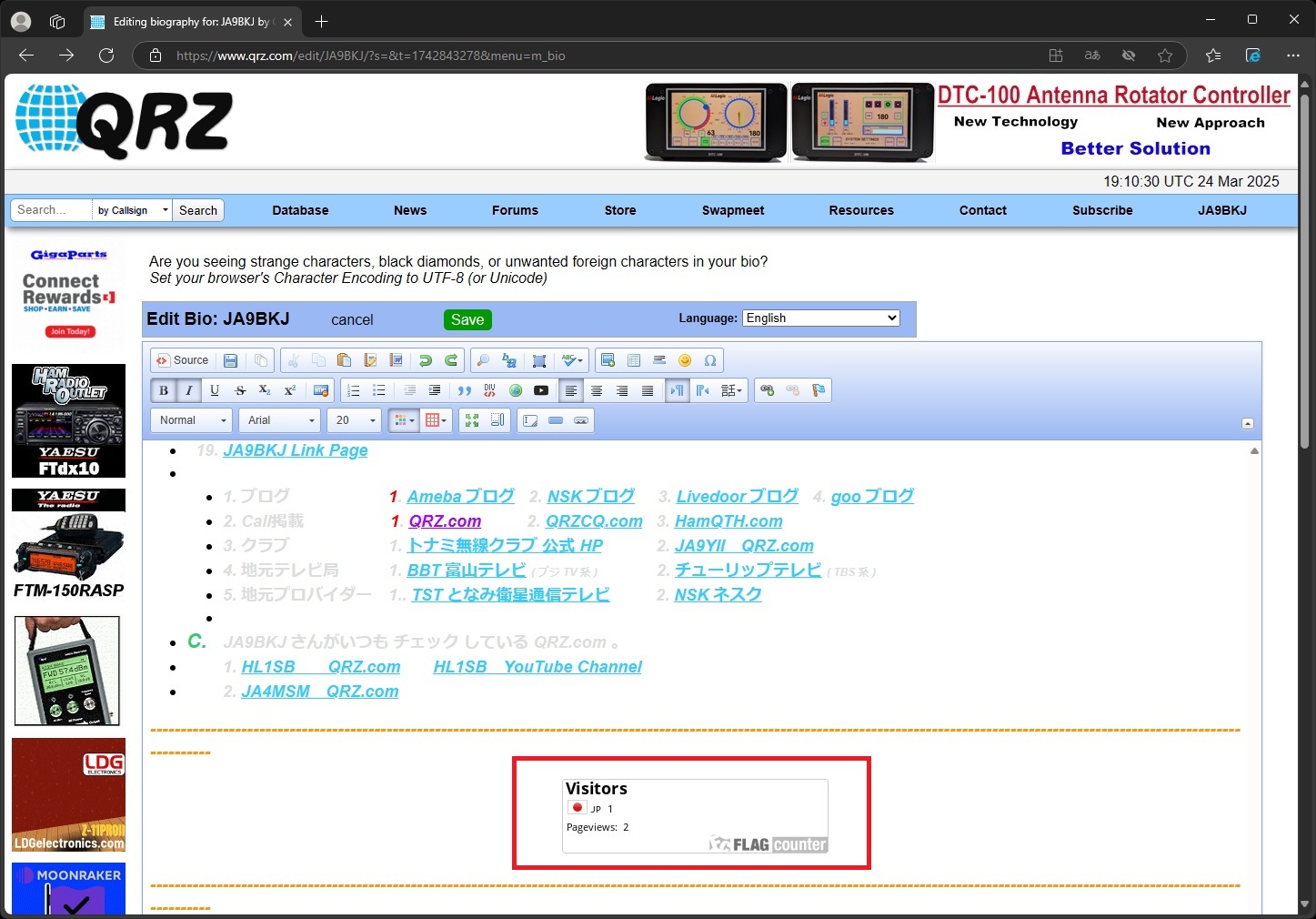Open the font size 20 dropdown
Viewport: 1316px width, 919px height.
click(355, 420)
